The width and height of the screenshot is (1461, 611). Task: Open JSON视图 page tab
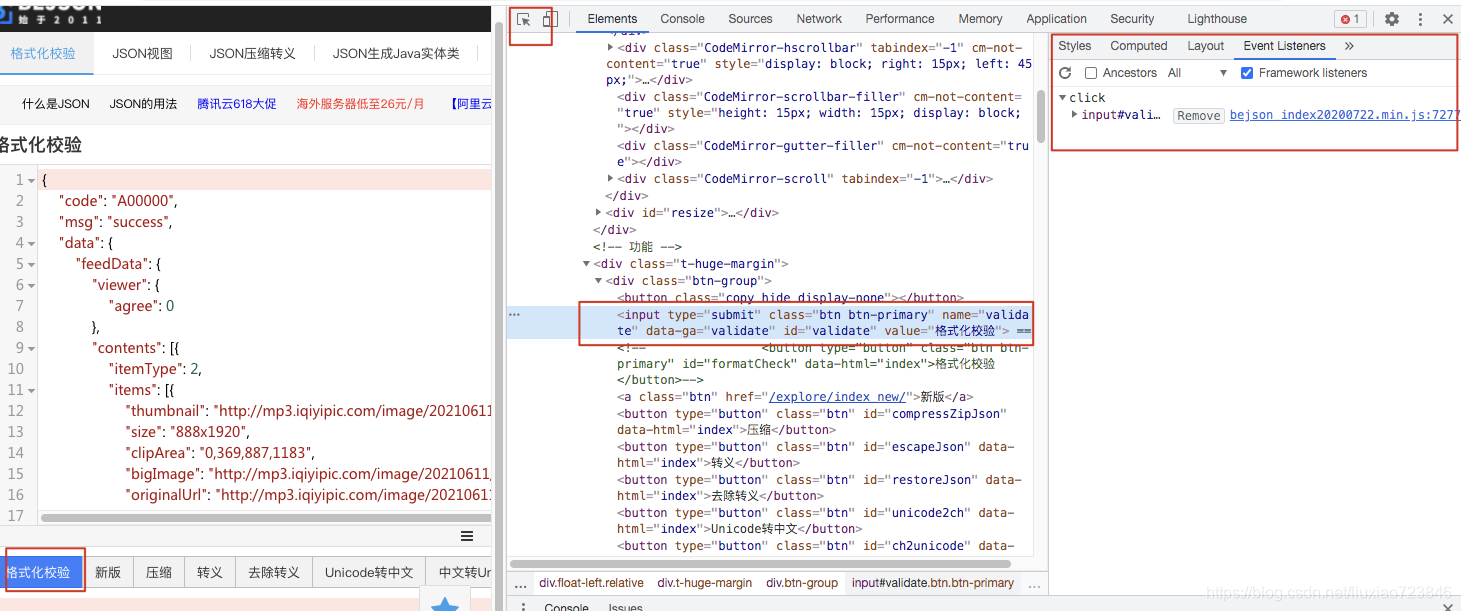[142, 53]
